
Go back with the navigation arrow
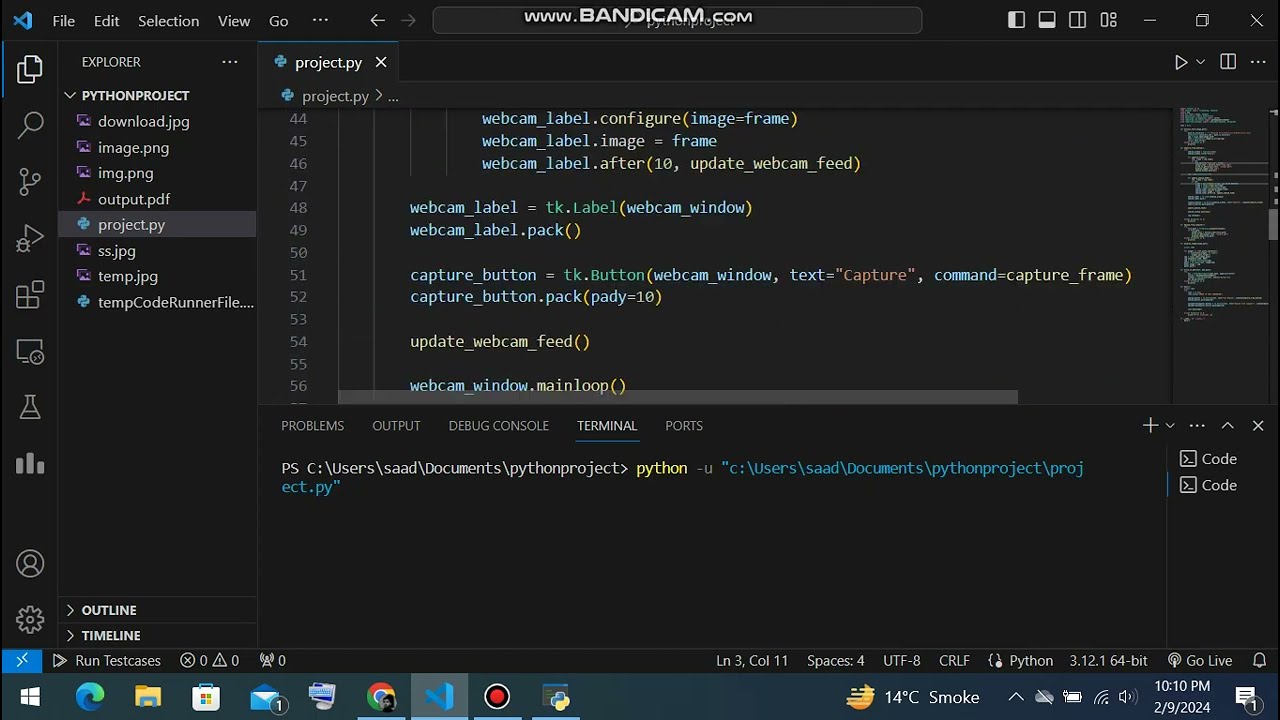tap(377, 20)
